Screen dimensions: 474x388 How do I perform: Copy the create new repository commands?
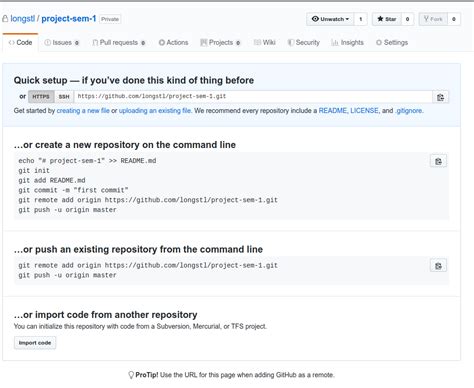tap(438, 161)
